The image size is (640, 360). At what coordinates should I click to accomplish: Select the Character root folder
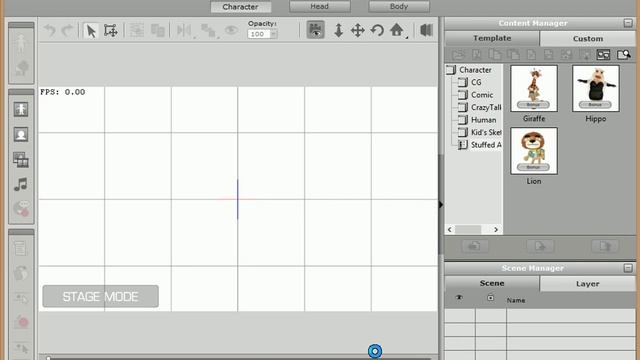[x=475, y=70]
